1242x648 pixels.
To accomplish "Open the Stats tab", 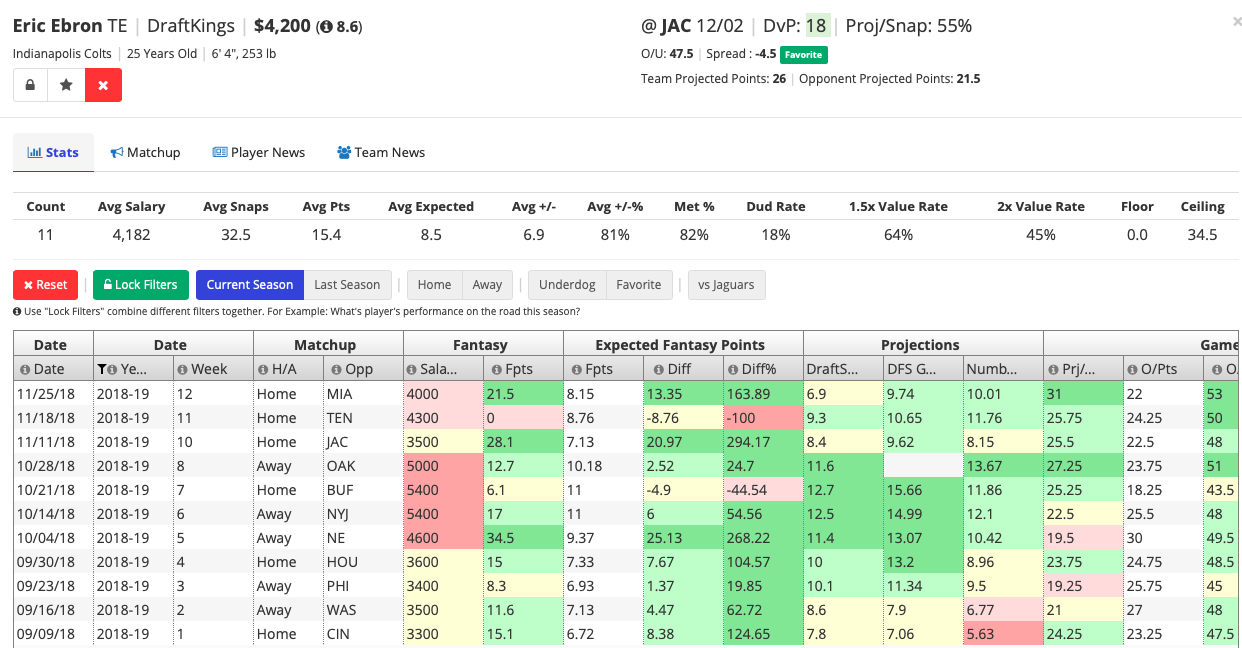I will click(x=53, y=152).
